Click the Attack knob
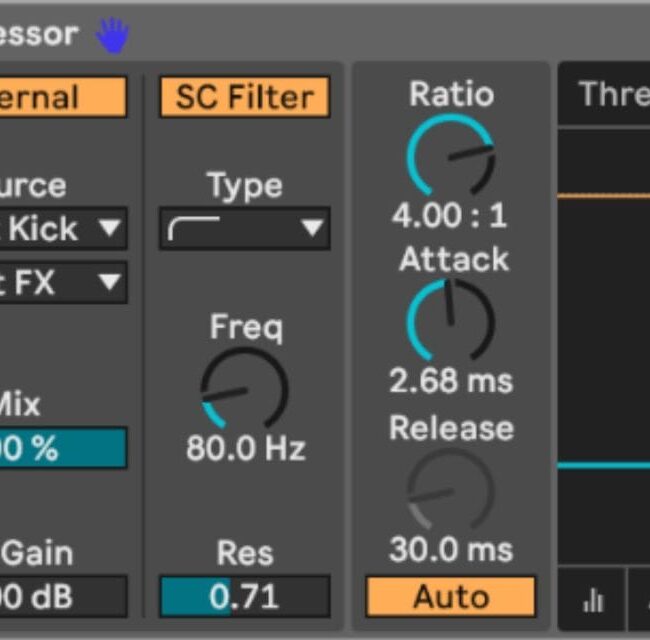The width and height of the screenshot is (650, 640). click(x=450, y=321)
